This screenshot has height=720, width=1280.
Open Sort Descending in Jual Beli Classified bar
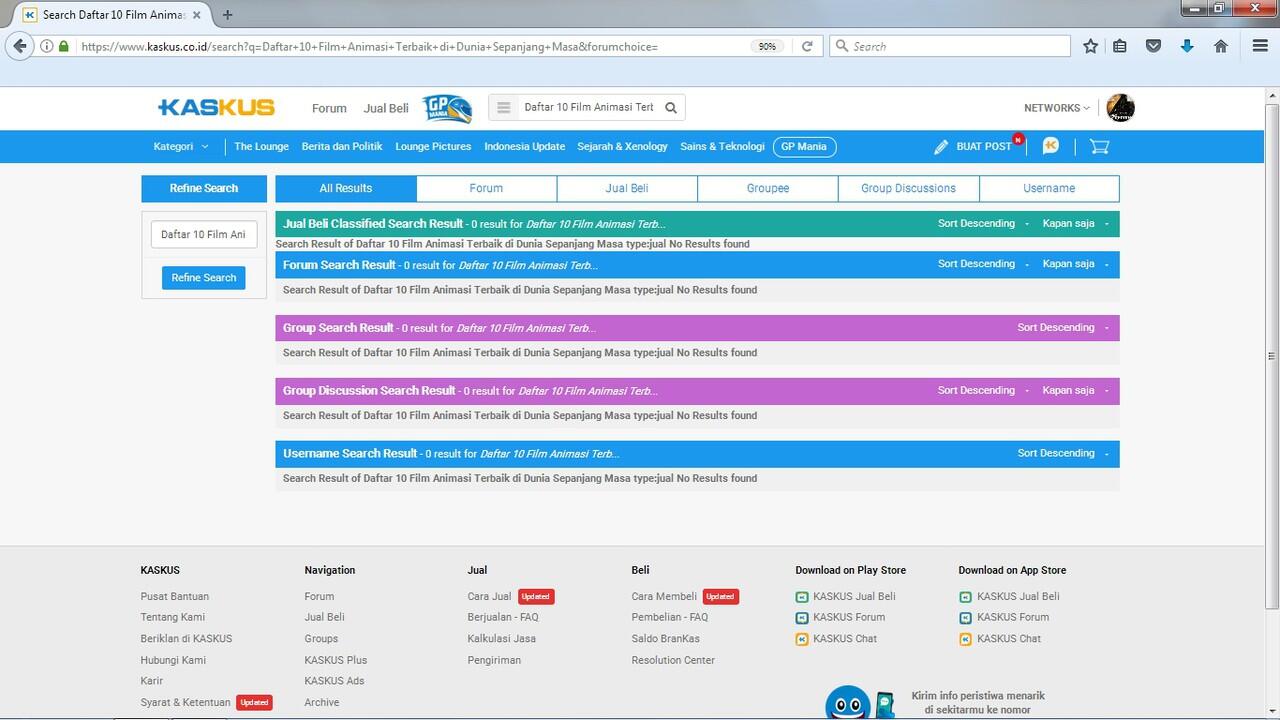[x=983, y=223]
